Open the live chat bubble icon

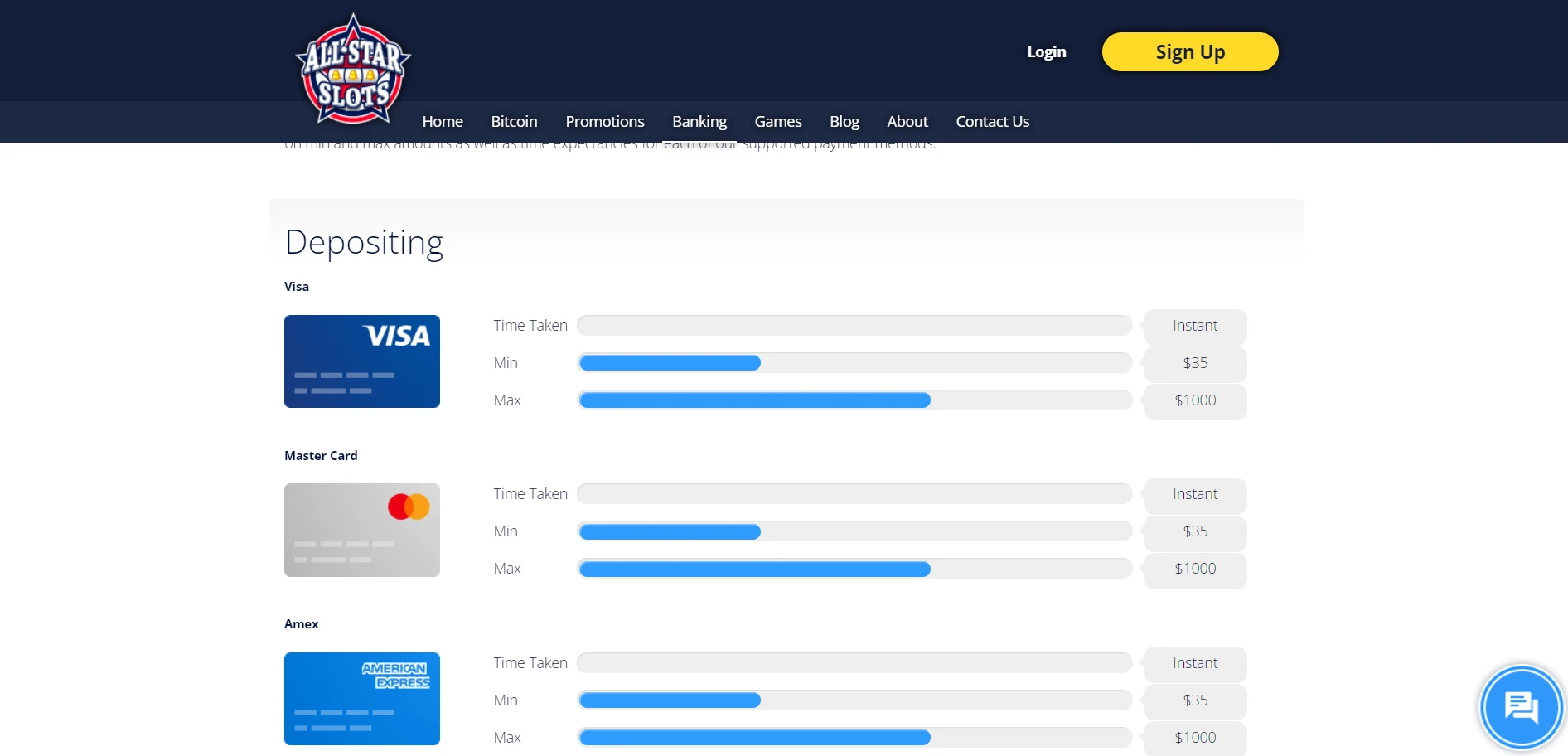pos(1522,707)
